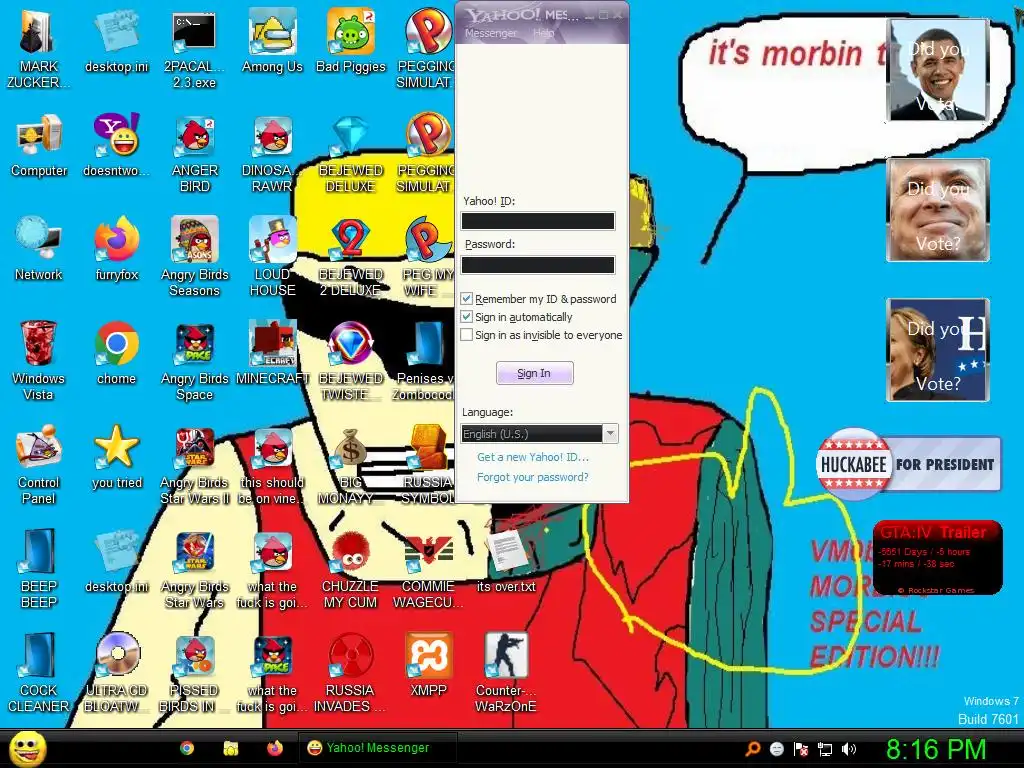Select the COMMIE WAGECU icon

tap(428, 568)
